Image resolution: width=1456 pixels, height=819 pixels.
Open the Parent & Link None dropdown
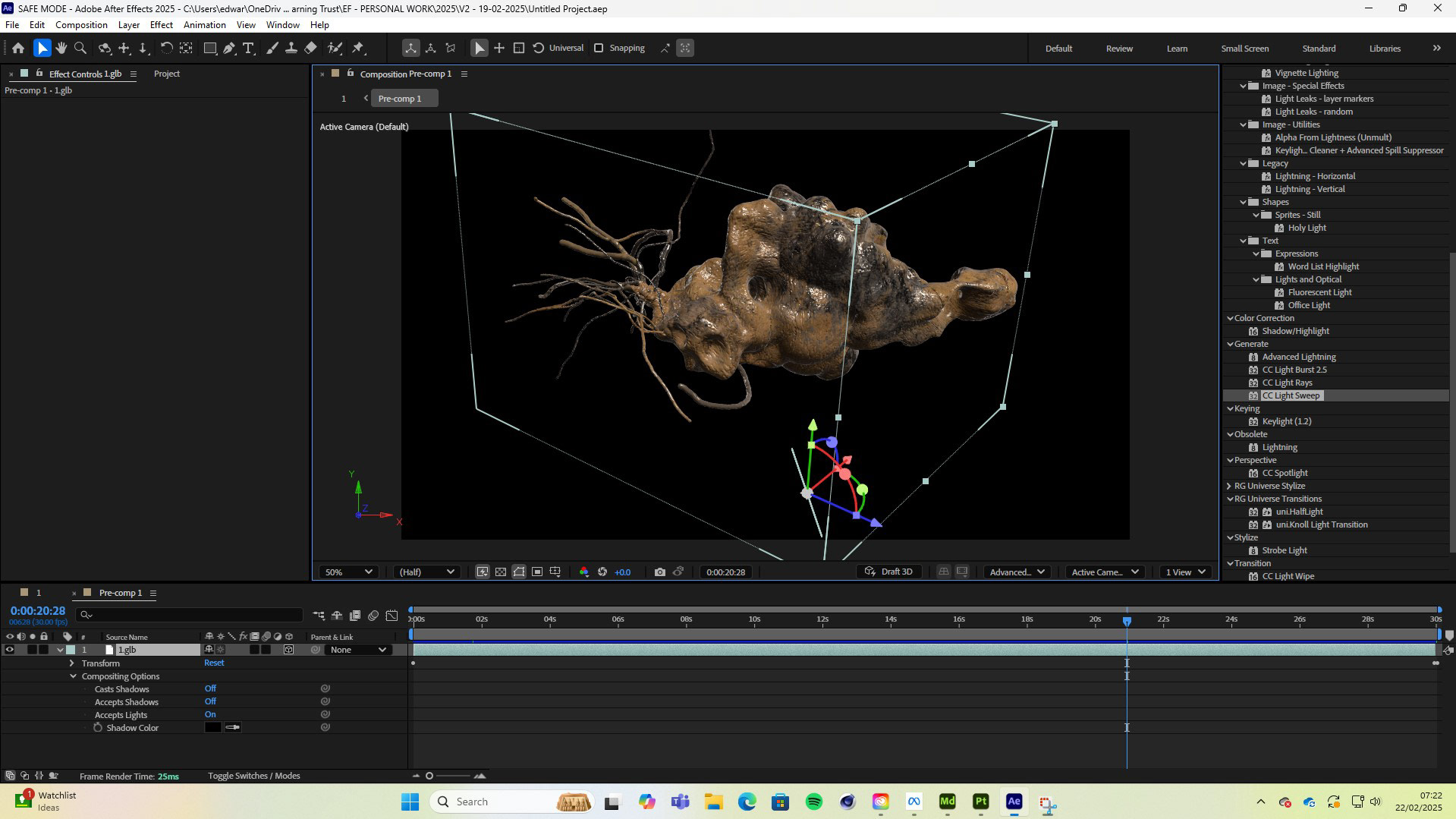point(359,650)
